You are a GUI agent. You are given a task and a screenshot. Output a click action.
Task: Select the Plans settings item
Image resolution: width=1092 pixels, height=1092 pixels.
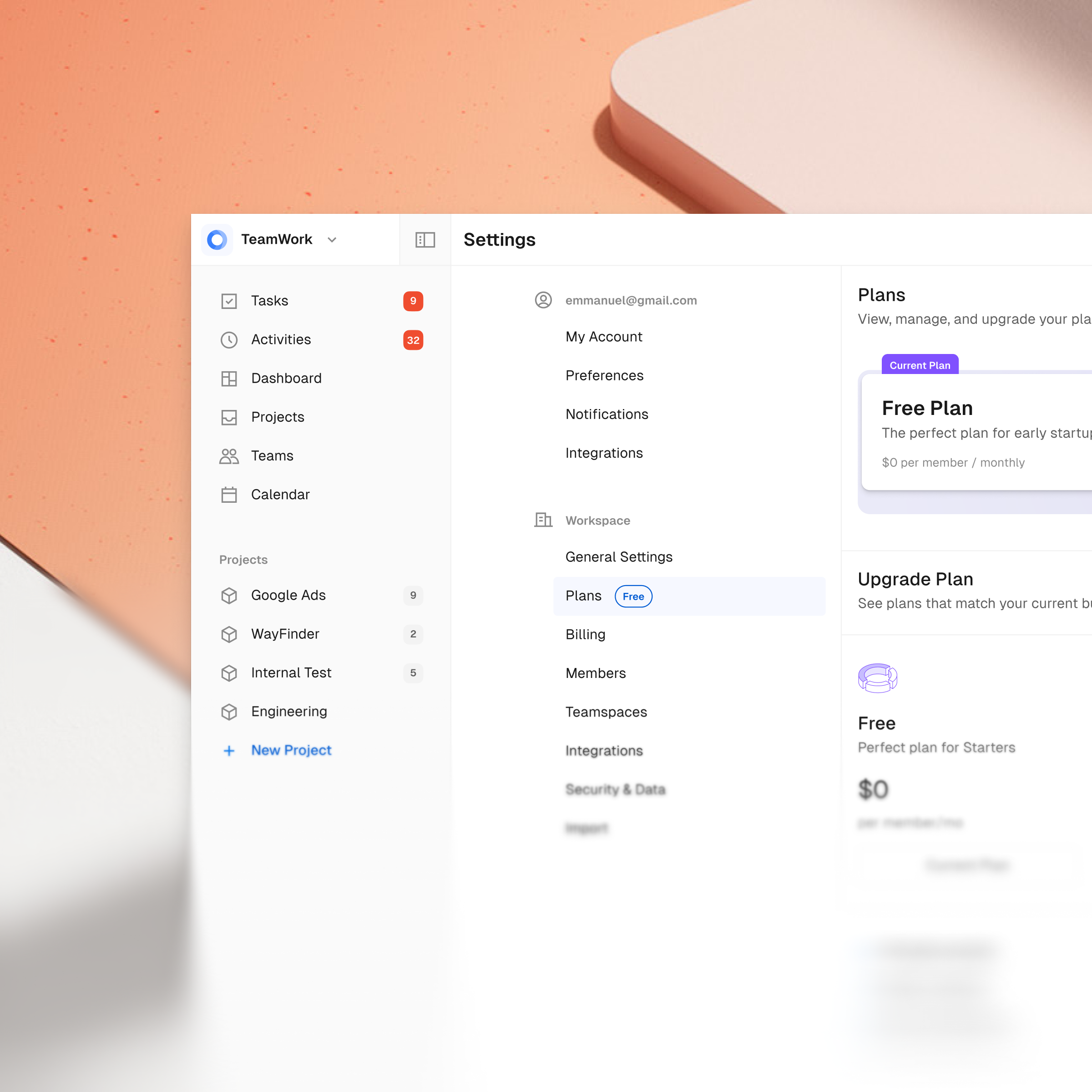[690, 597]
